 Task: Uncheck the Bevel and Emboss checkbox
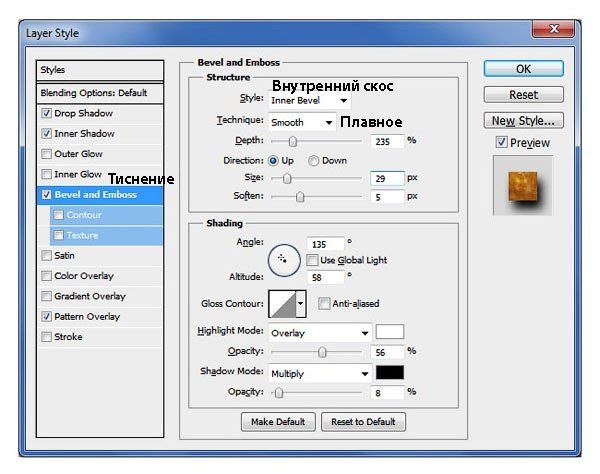tap(46, 194)
